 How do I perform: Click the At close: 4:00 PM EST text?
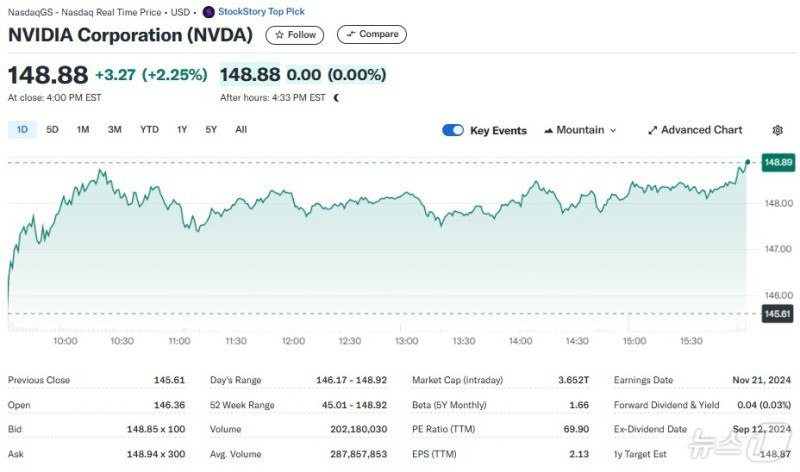(55, 97)
